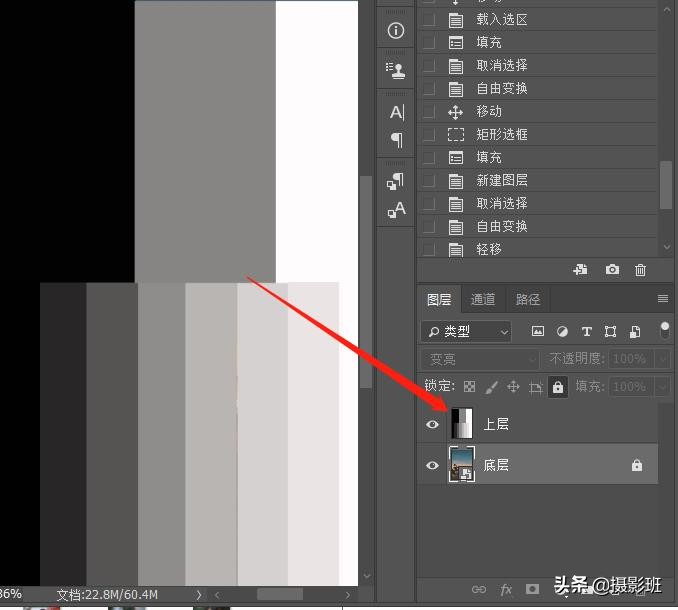Click the History panel vertical scrollbar thumb
678x610 pixels.
click(666, 185)
